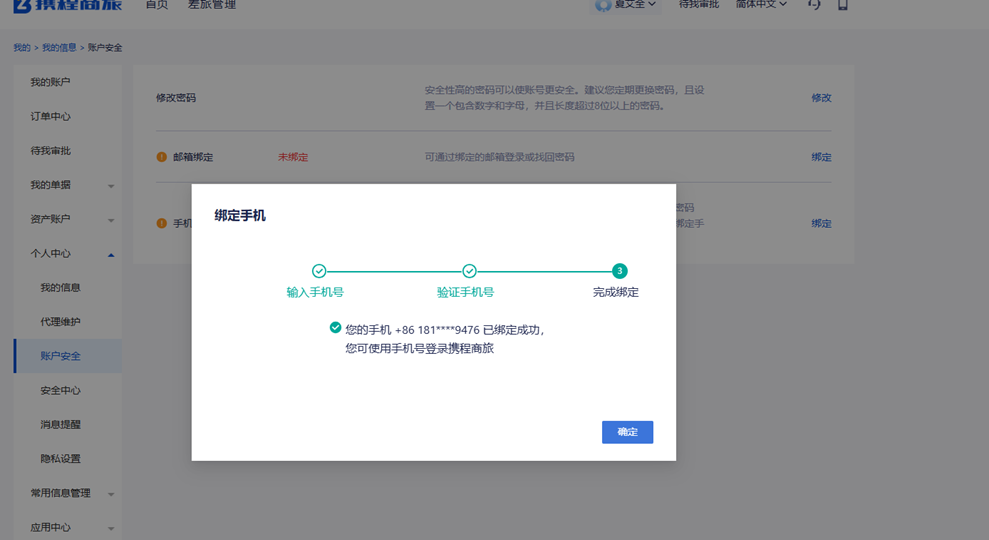The width and height of the screenshot is (989, 540).
Task: Open the 简体中文 language dropdown
Action: pyautogui.click(x=761, y=5)
